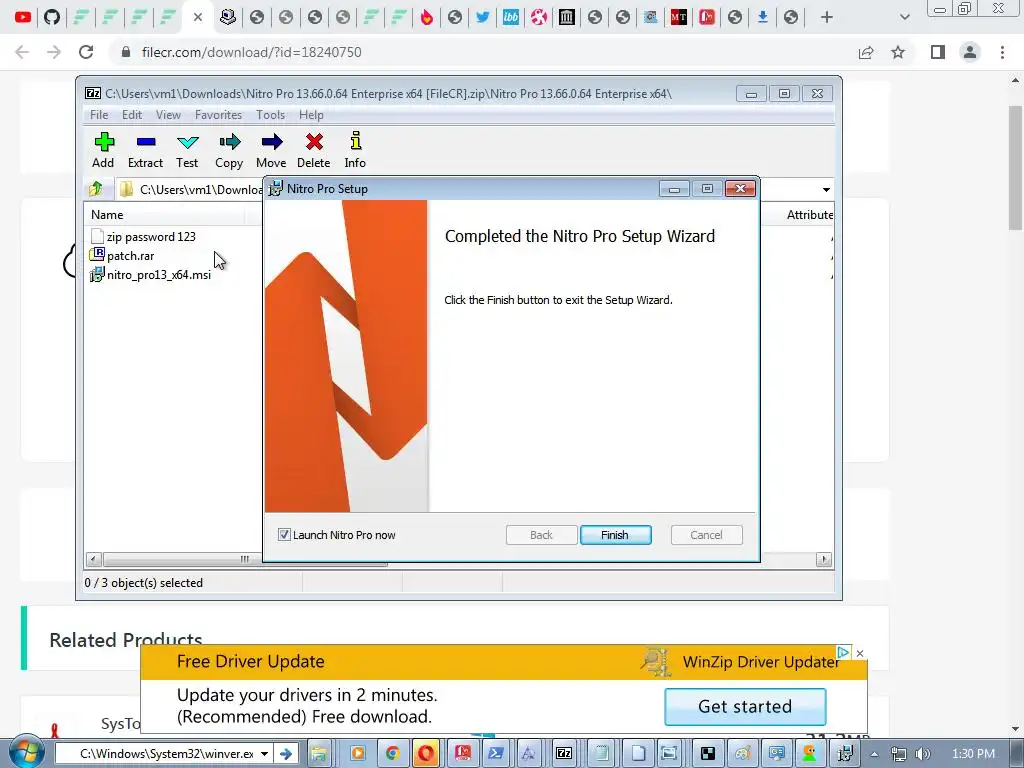Click the Name column header
The width and height of the screenshot is (1024, 768).
(107, 215)
